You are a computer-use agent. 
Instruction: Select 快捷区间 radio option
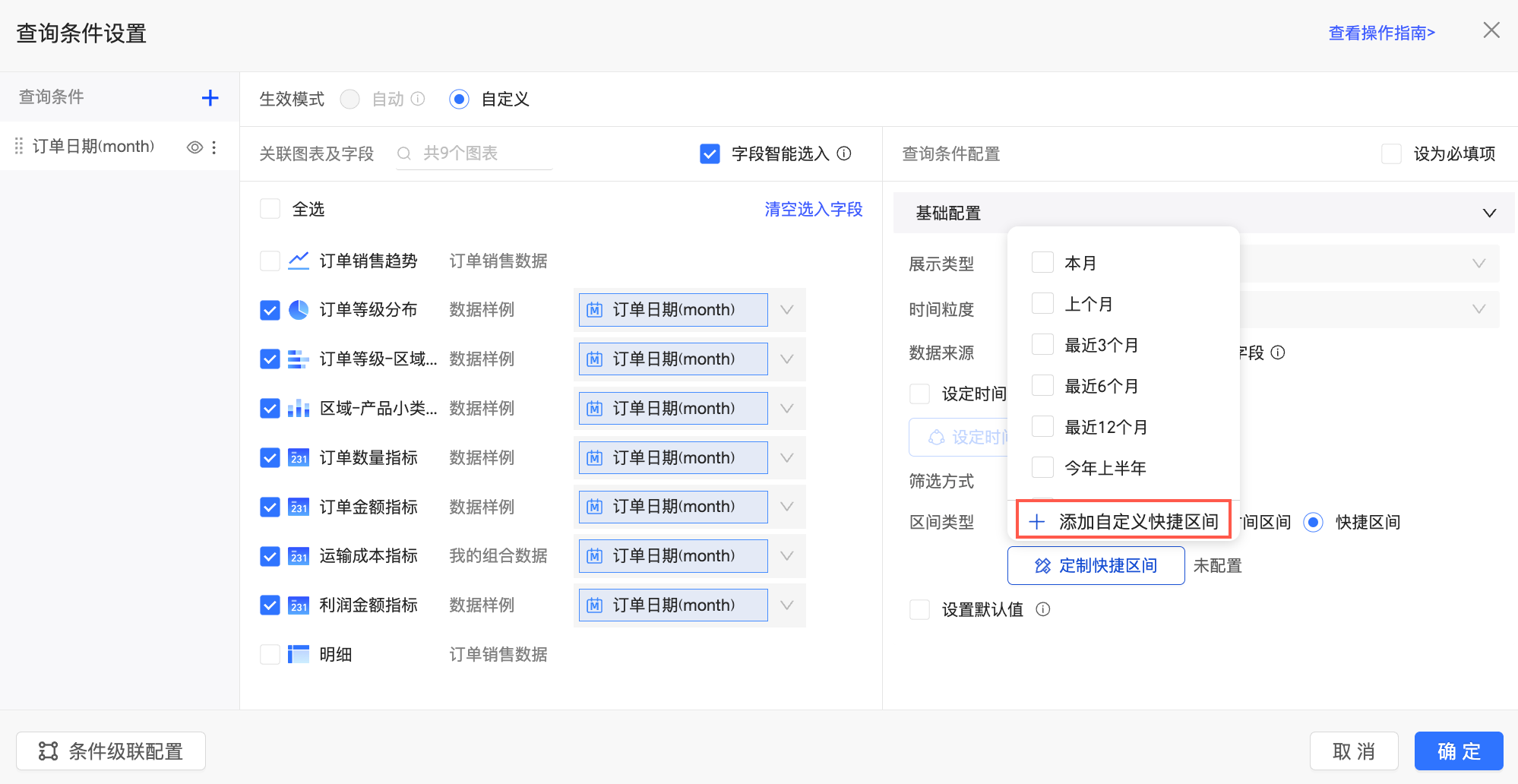1313,523
